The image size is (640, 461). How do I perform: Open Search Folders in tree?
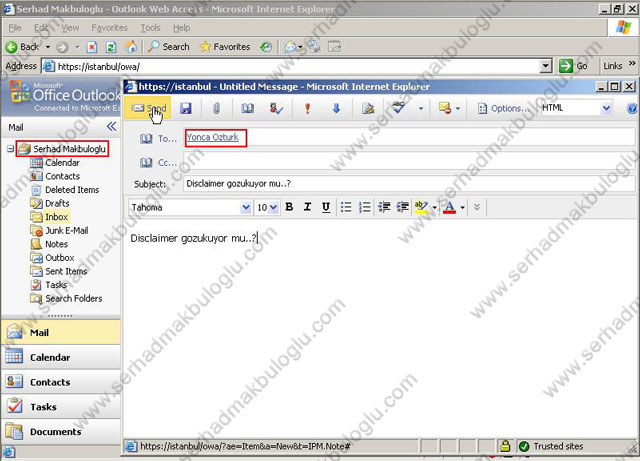point(66,298)
